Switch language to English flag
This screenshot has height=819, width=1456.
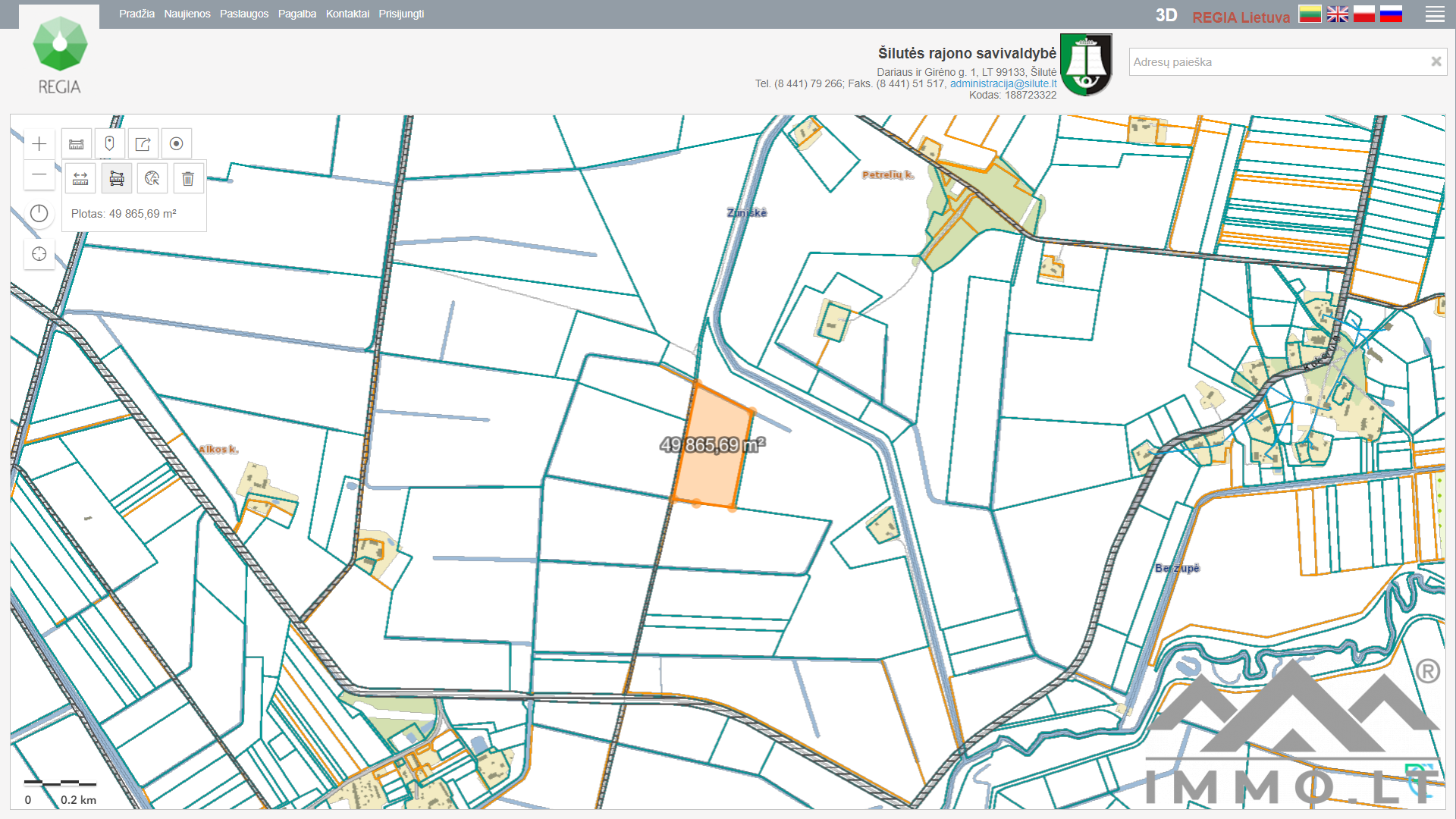(x=1337, y=14)
